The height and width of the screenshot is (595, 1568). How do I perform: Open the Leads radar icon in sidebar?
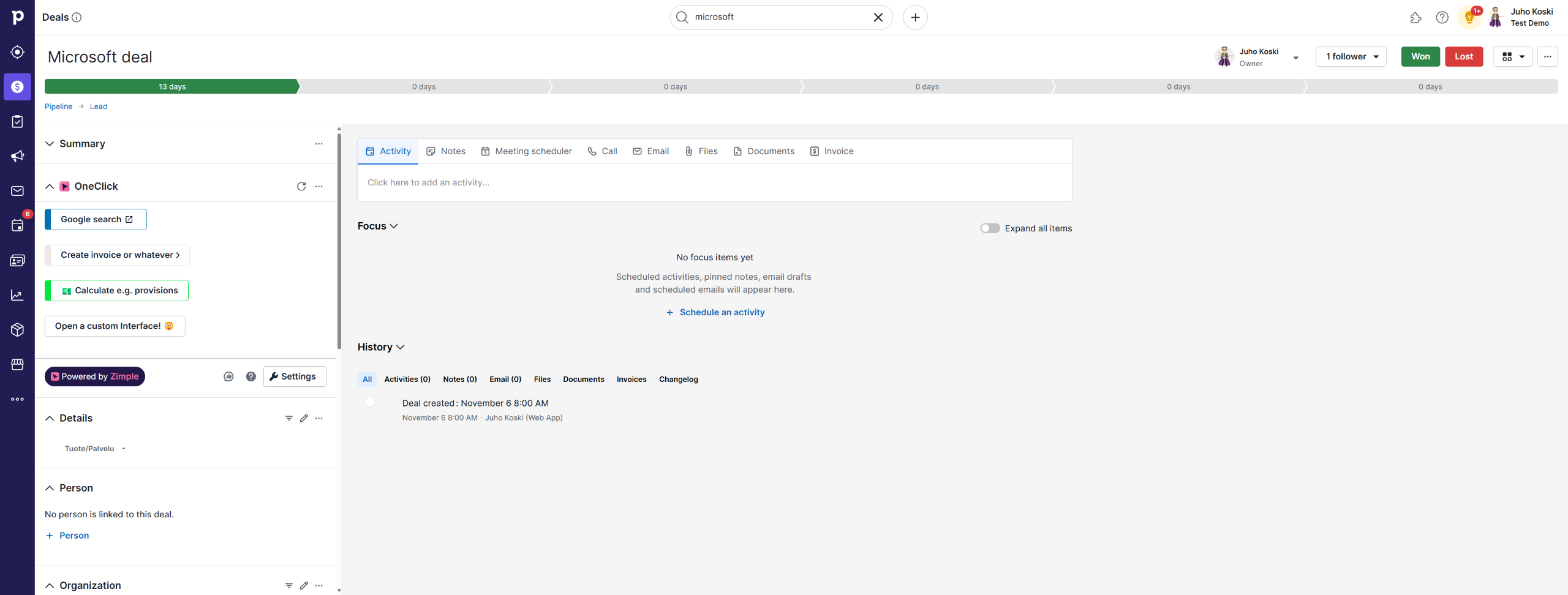click(17, 52)
